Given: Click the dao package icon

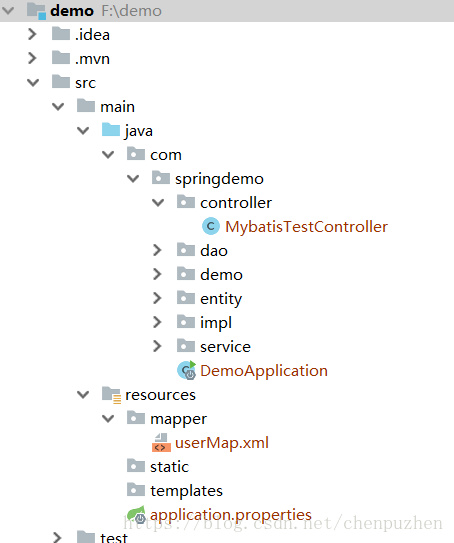Looking at the screenshot, I should (x=186, y=250).
